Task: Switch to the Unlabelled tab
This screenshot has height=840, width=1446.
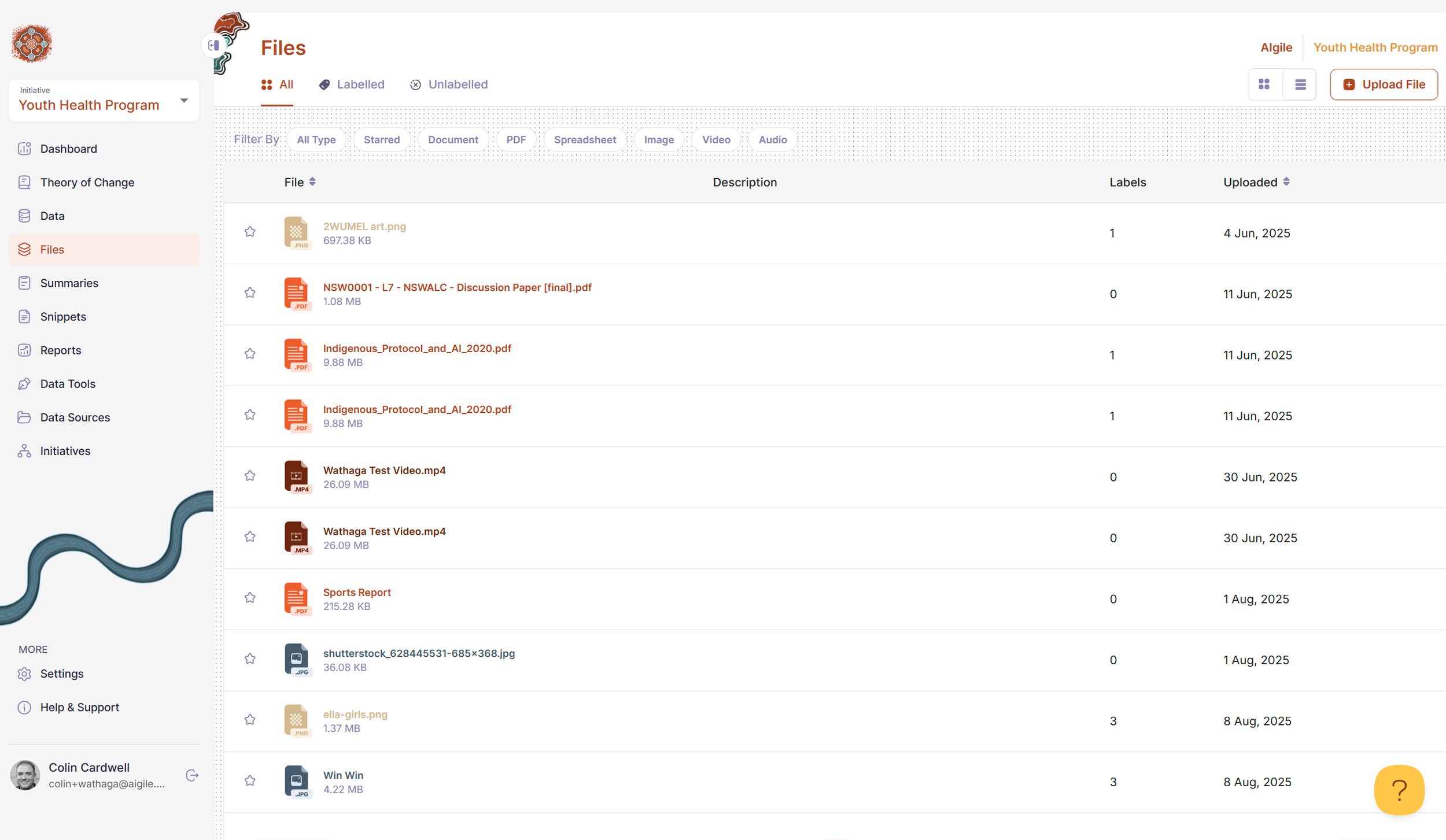Action: 449,84
